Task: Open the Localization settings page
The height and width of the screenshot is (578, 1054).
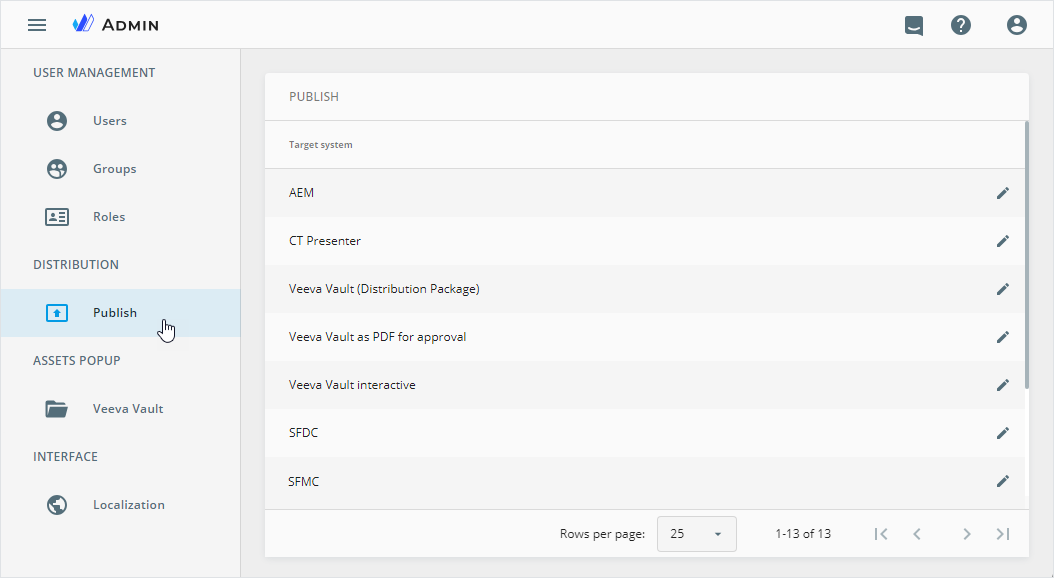Action: [x=128, y=505]
